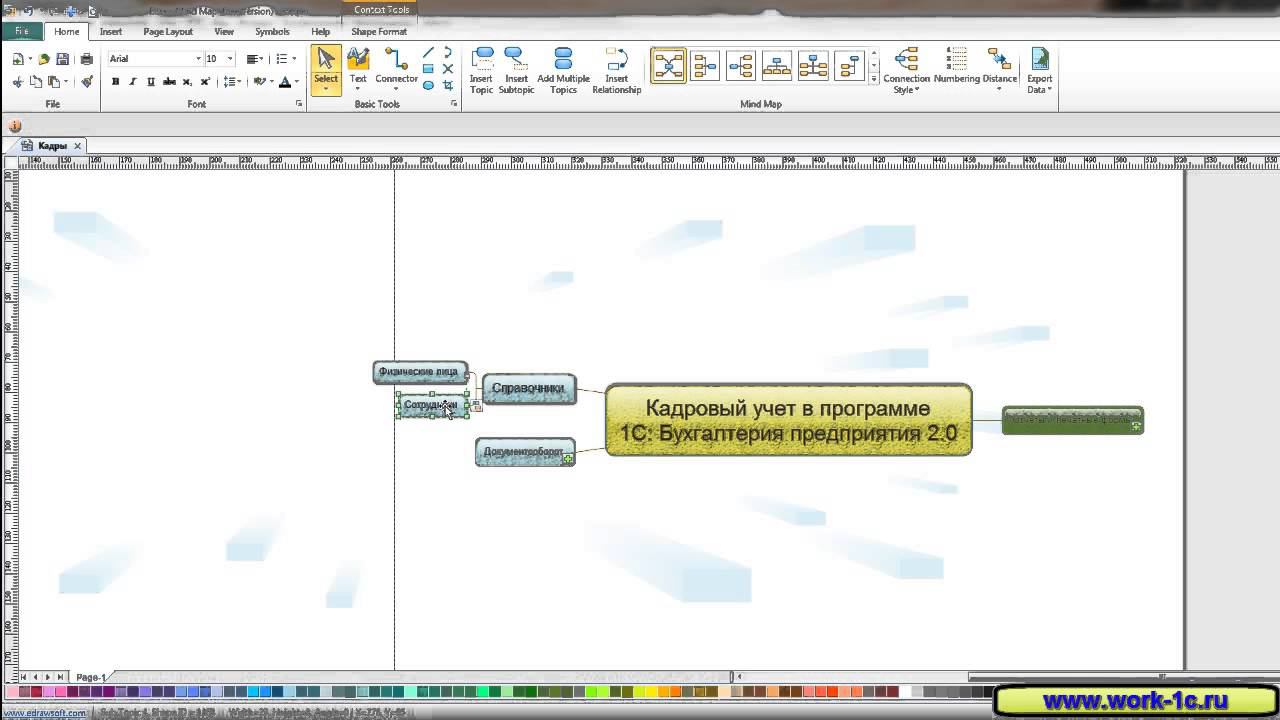Choose the Connector tool

coord(397,67)
